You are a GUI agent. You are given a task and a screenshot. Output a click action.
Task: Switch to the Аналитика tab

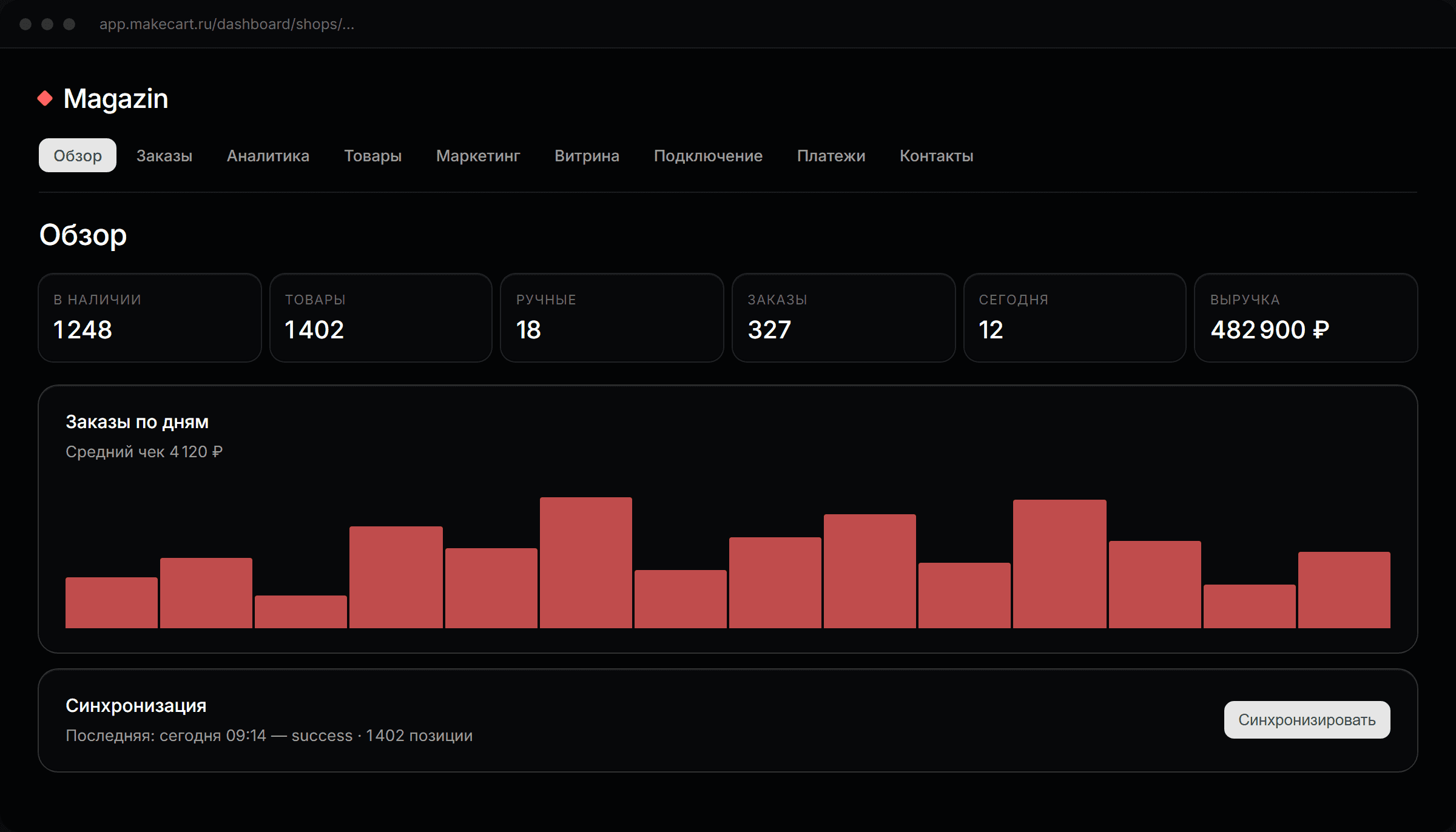(268, 156)
